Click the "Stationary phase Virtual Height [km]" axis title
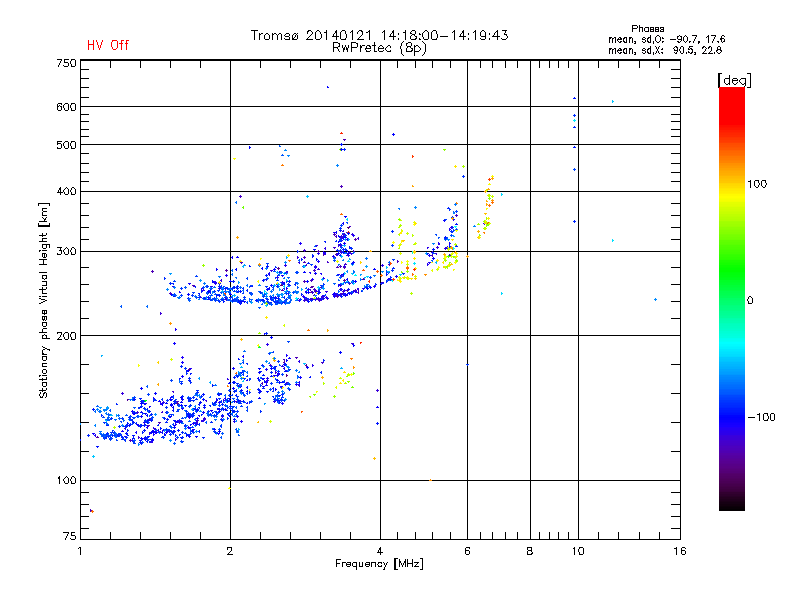 click(44, 300)
